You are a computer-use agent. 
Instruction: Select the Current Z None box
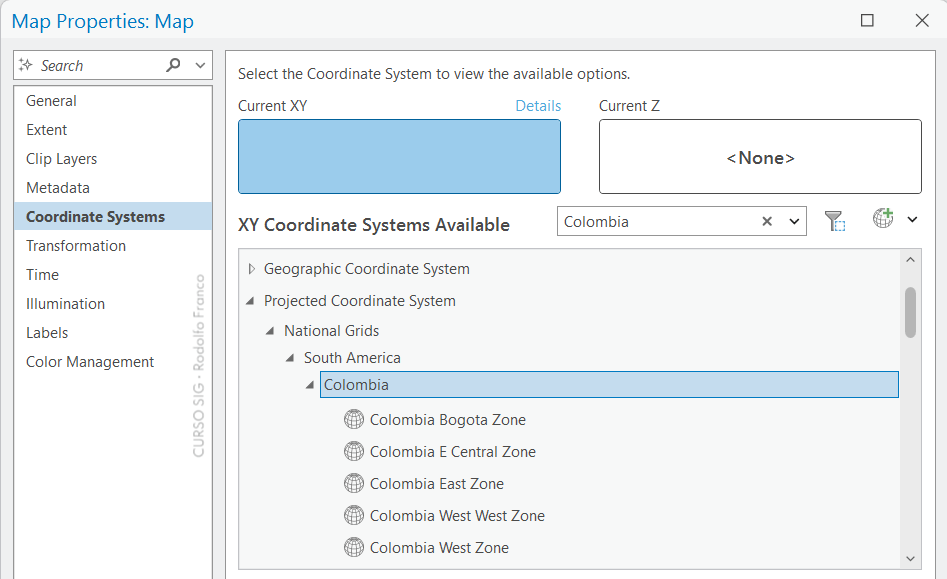pos(760,157)
